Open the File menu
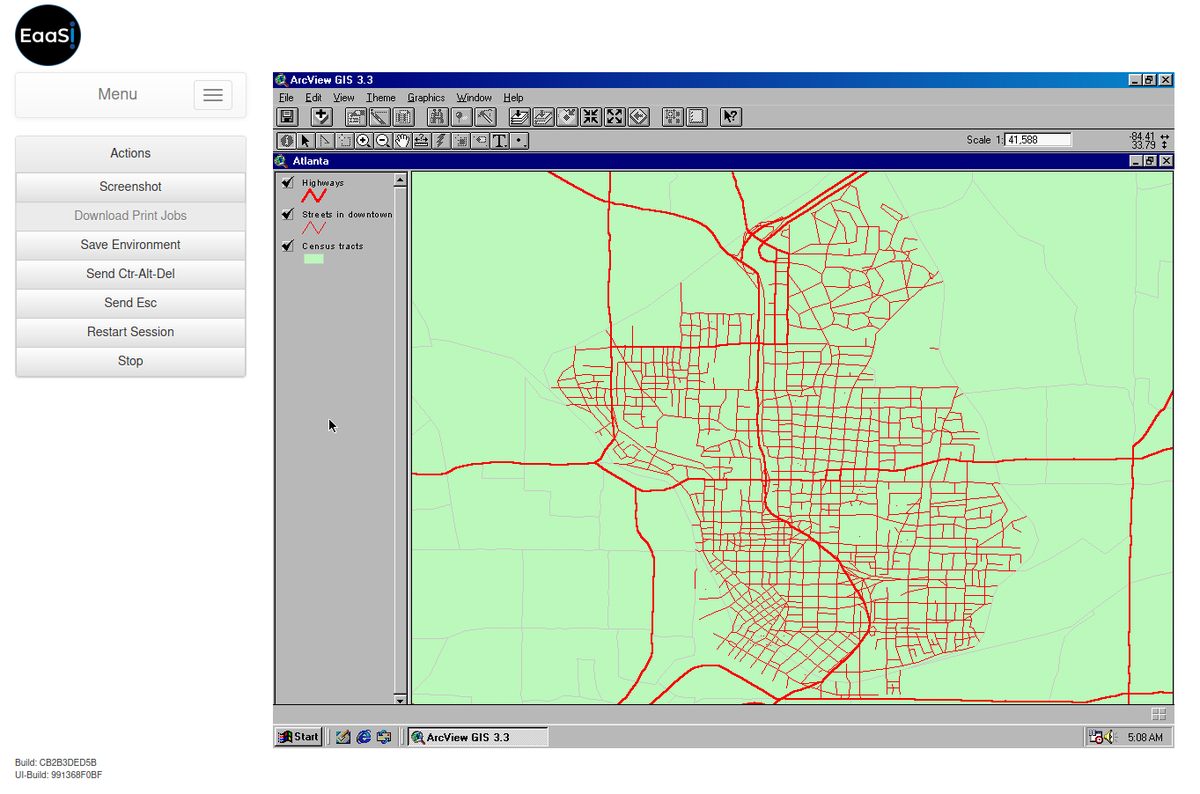Viewport: 1200px width, 794px height. pyautogui.click(x=286, y=98)
